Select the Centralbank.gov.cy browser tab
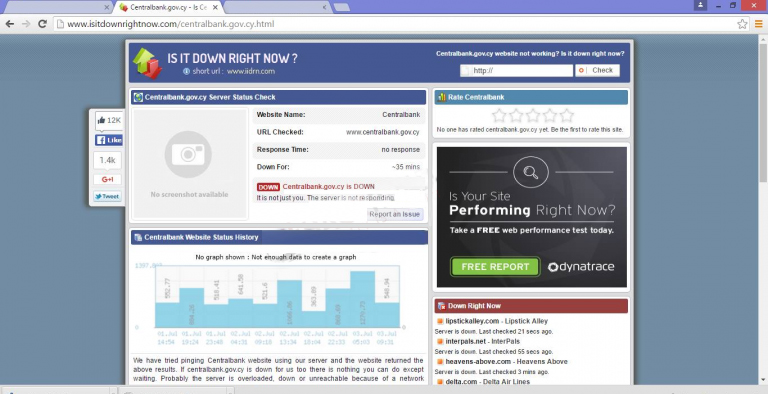The width and height of the screenshot is (768, 394). 169,7
